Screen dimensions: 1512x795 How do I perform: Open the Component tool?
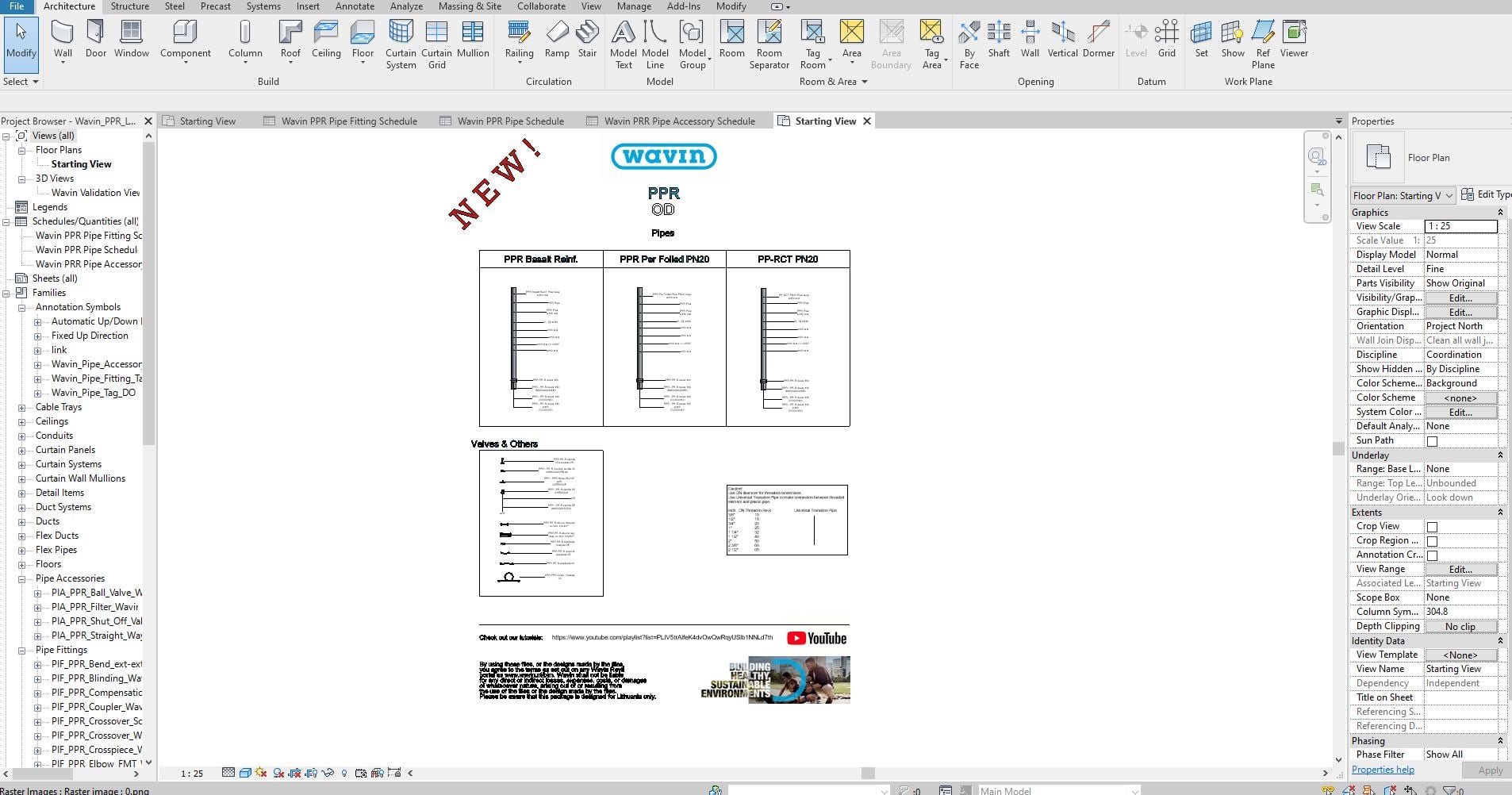pos(185,40)
